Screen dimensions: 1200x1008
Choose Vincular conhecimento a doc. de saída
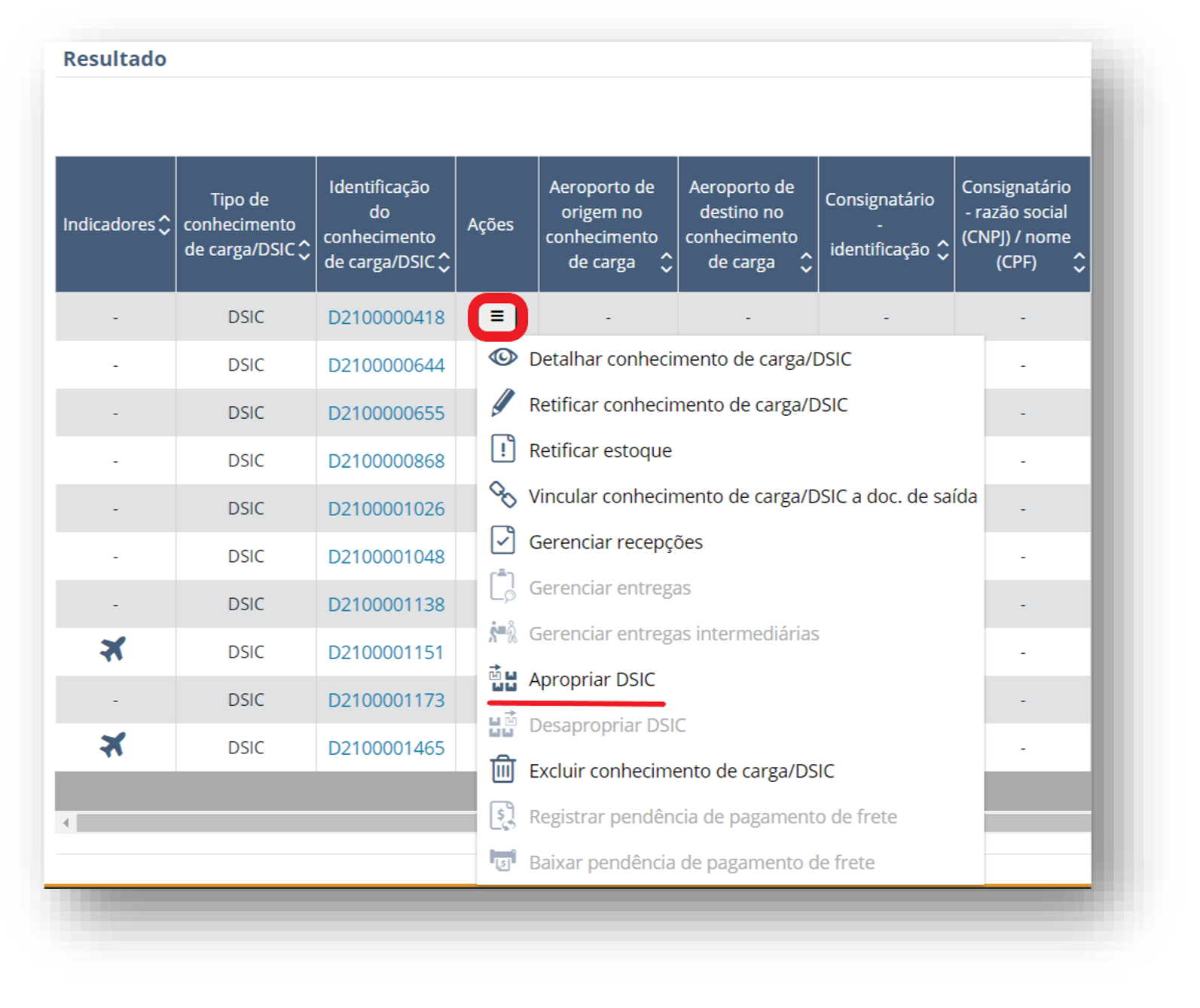point(753,496)
